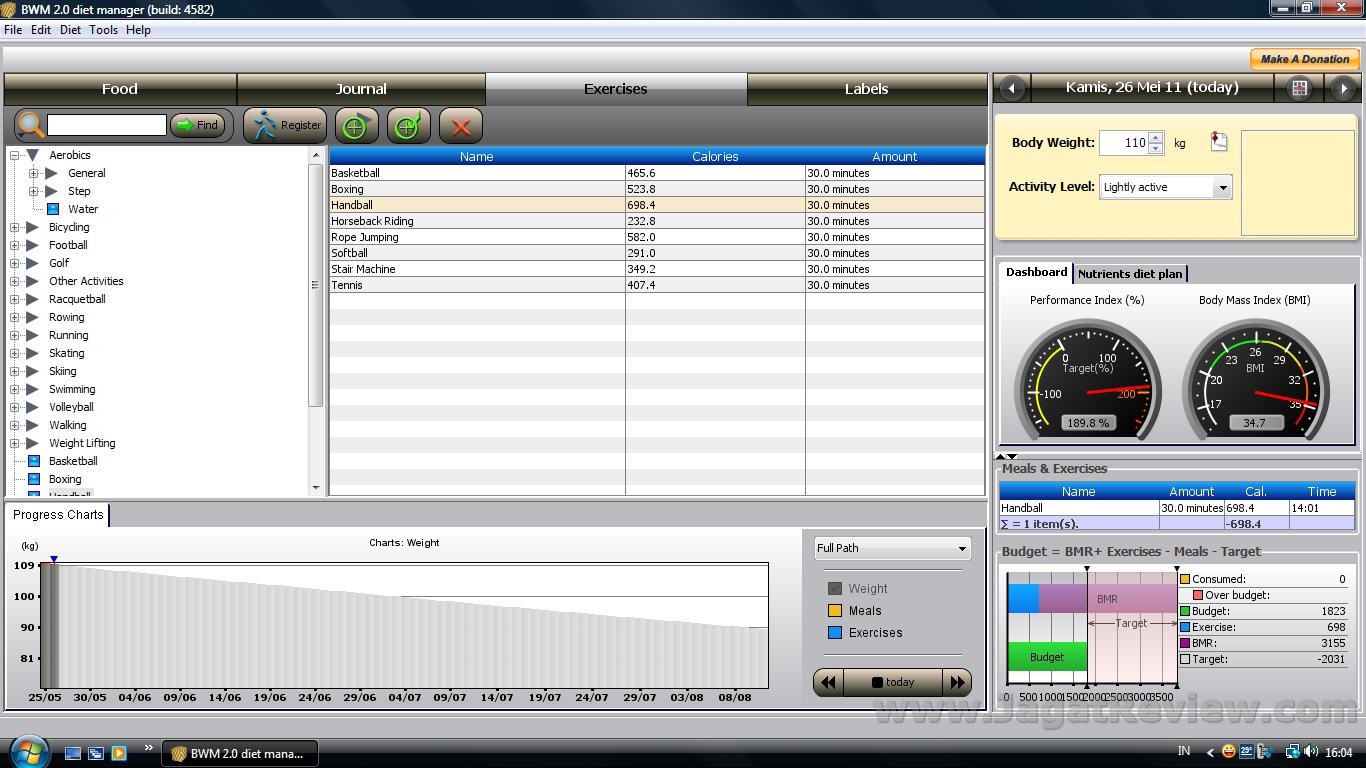Viewport: 1366px width, 768px height.
Task: Open the calendar date picker icon
Action: (1299, 88)
